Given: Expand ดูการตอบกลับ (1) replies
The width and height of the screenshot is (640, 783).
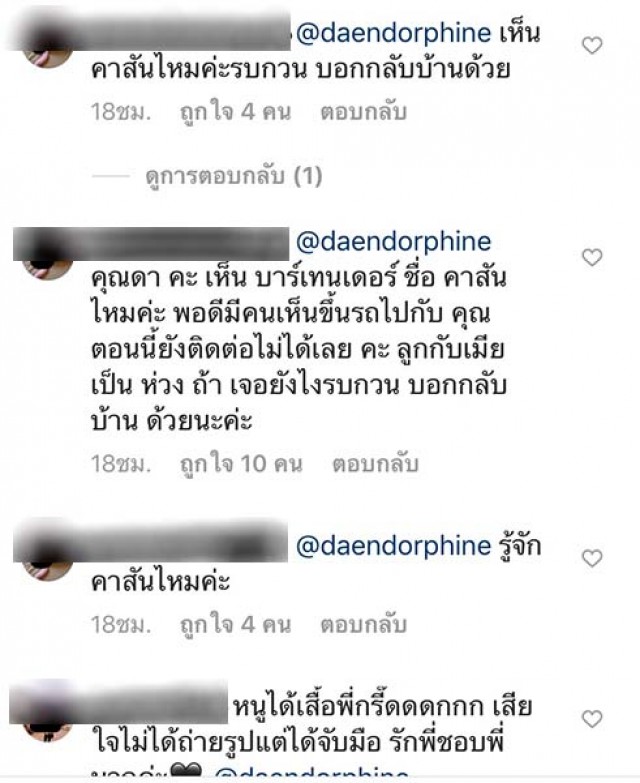Looking at the screenshot, I should pyautogui.click(x=234, y=176).
